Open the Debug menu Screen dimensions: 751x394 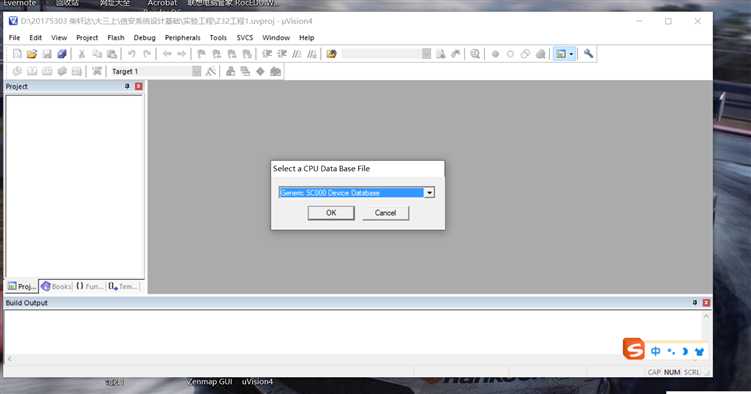[144, 37]
